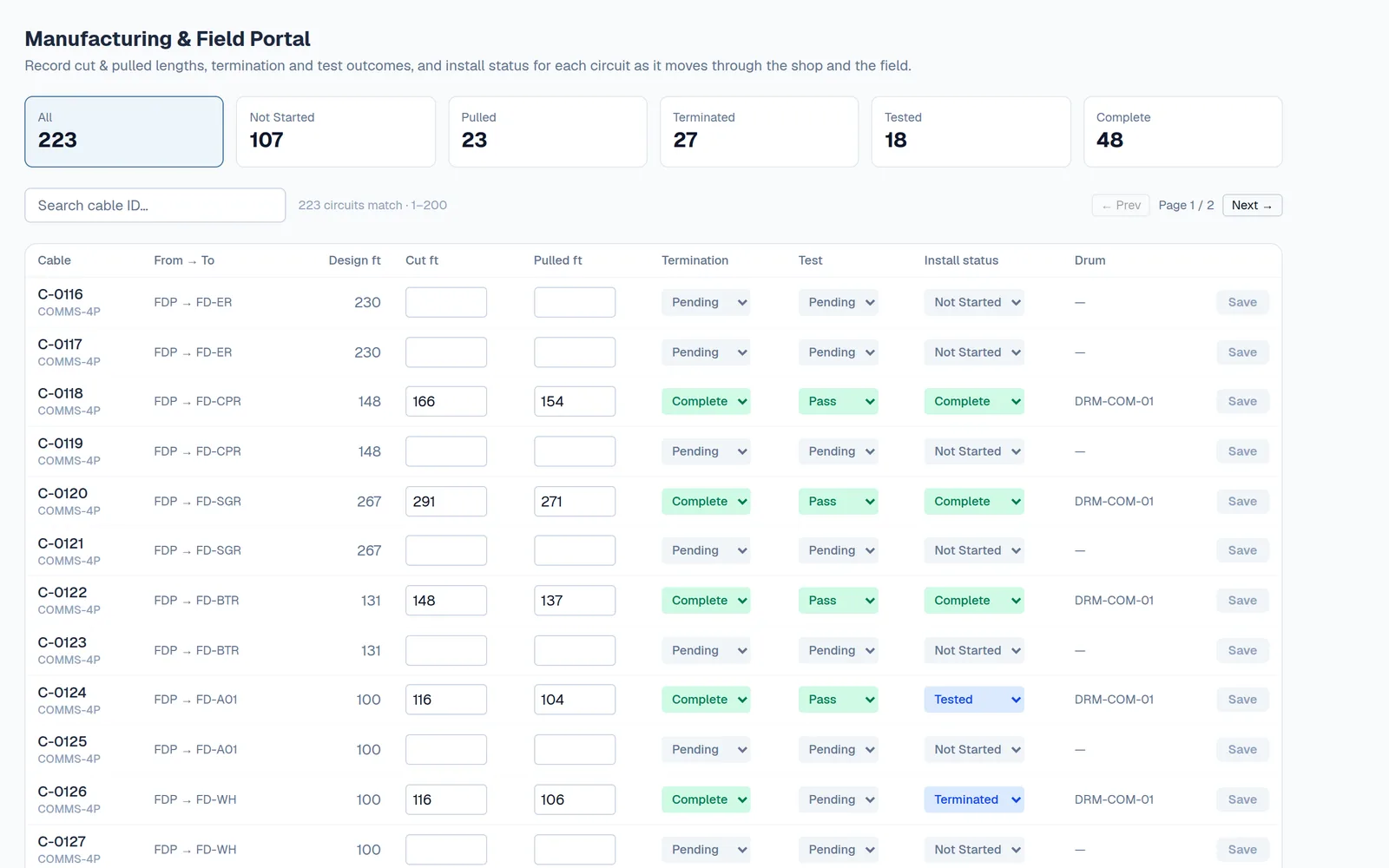This screenshot has width=1389, height=868.
Task: Open Test Pass dropdown for C-0122
Action: pyautogui.click(x=838, y=600)
